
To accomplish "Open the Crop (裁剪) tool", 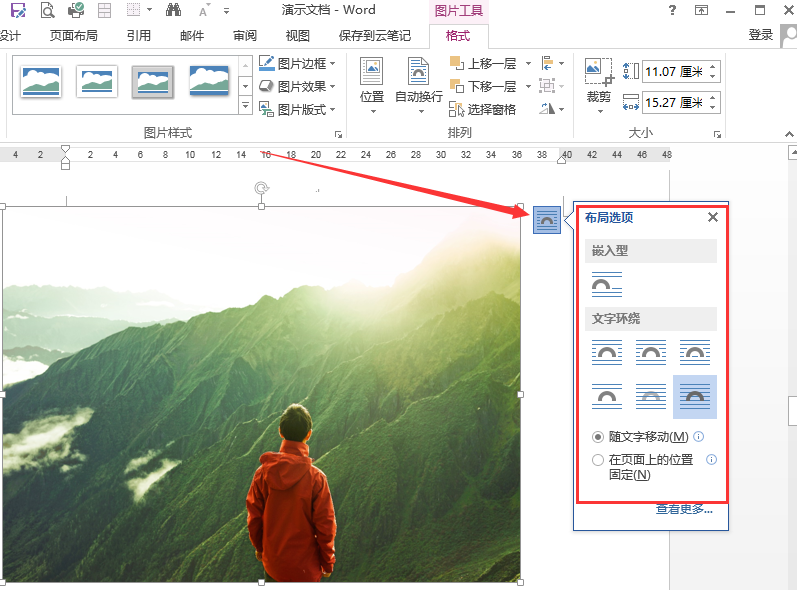I will pos(599,85).
